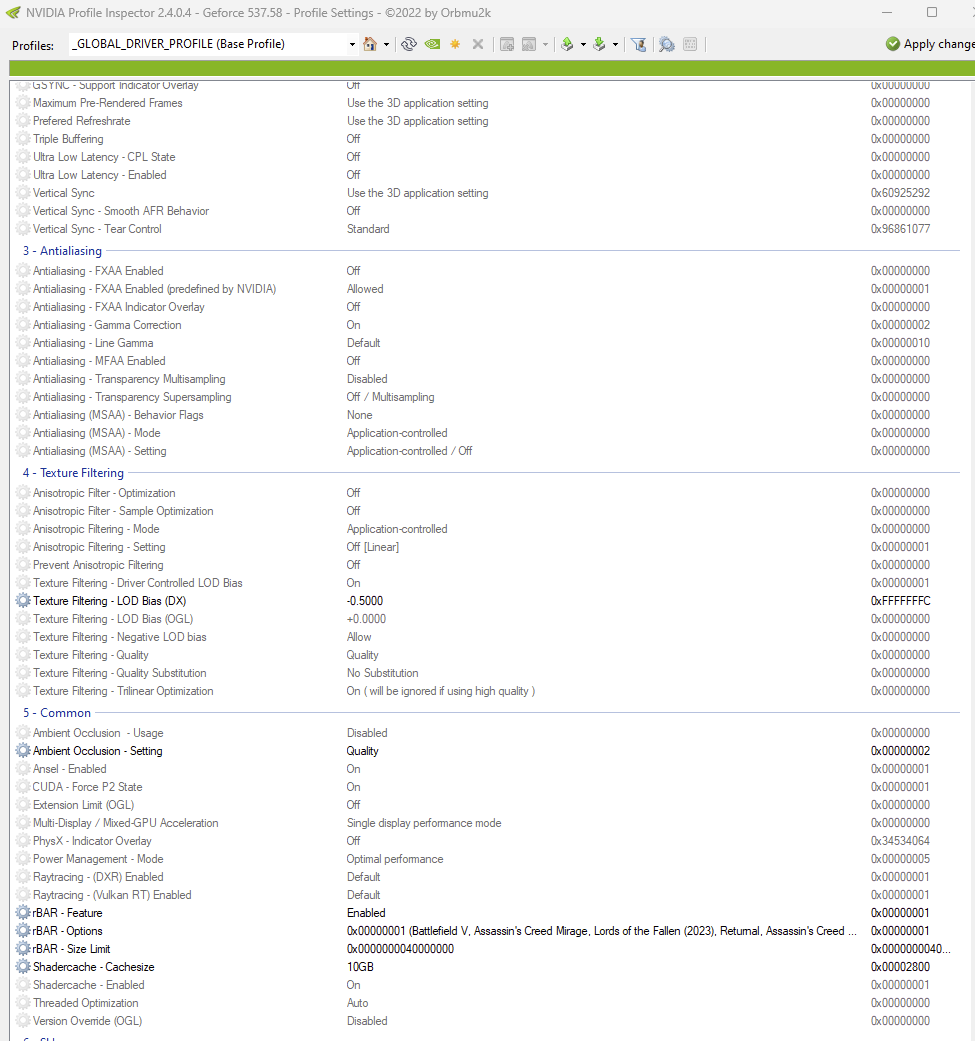This screenshot has width=975, height=1041.
Task: Open the dropdown arrow next to the home icon
Action: (386, 44)
